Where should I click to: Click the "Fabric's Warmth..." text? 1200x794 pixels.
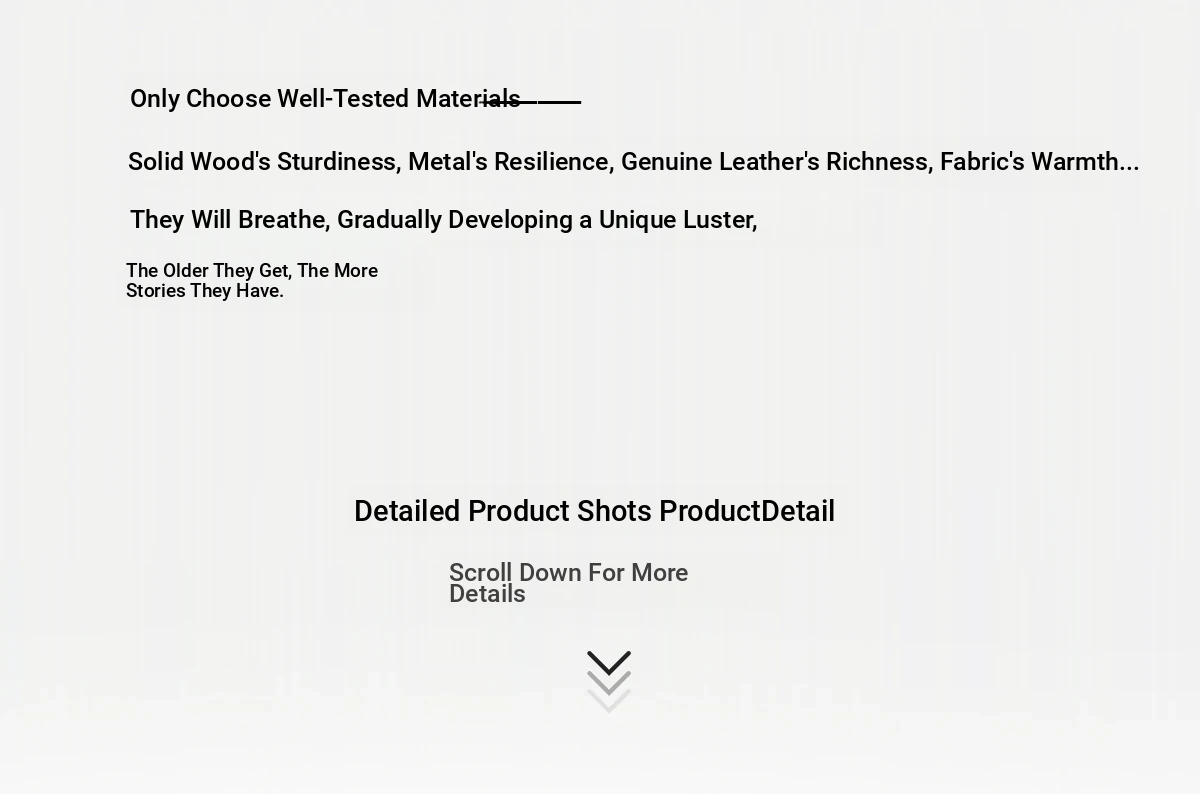[1039, 162]
